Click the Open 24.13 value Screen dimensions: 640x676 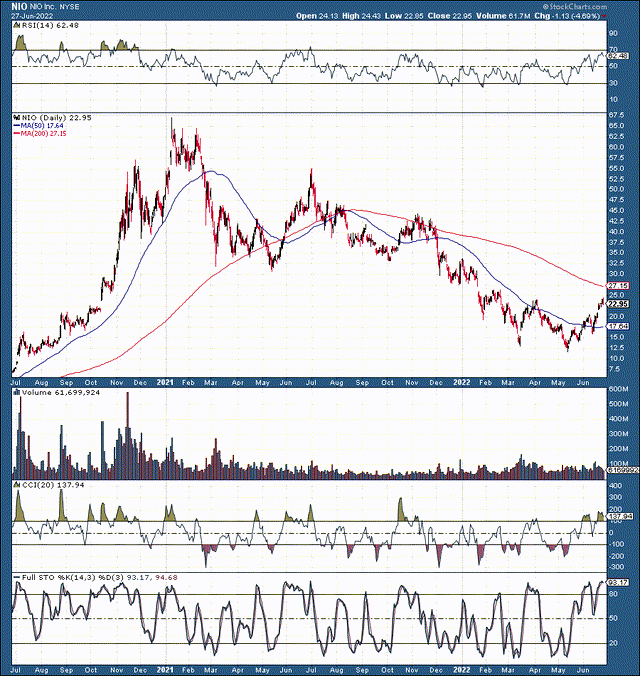(x=317, y=16)
